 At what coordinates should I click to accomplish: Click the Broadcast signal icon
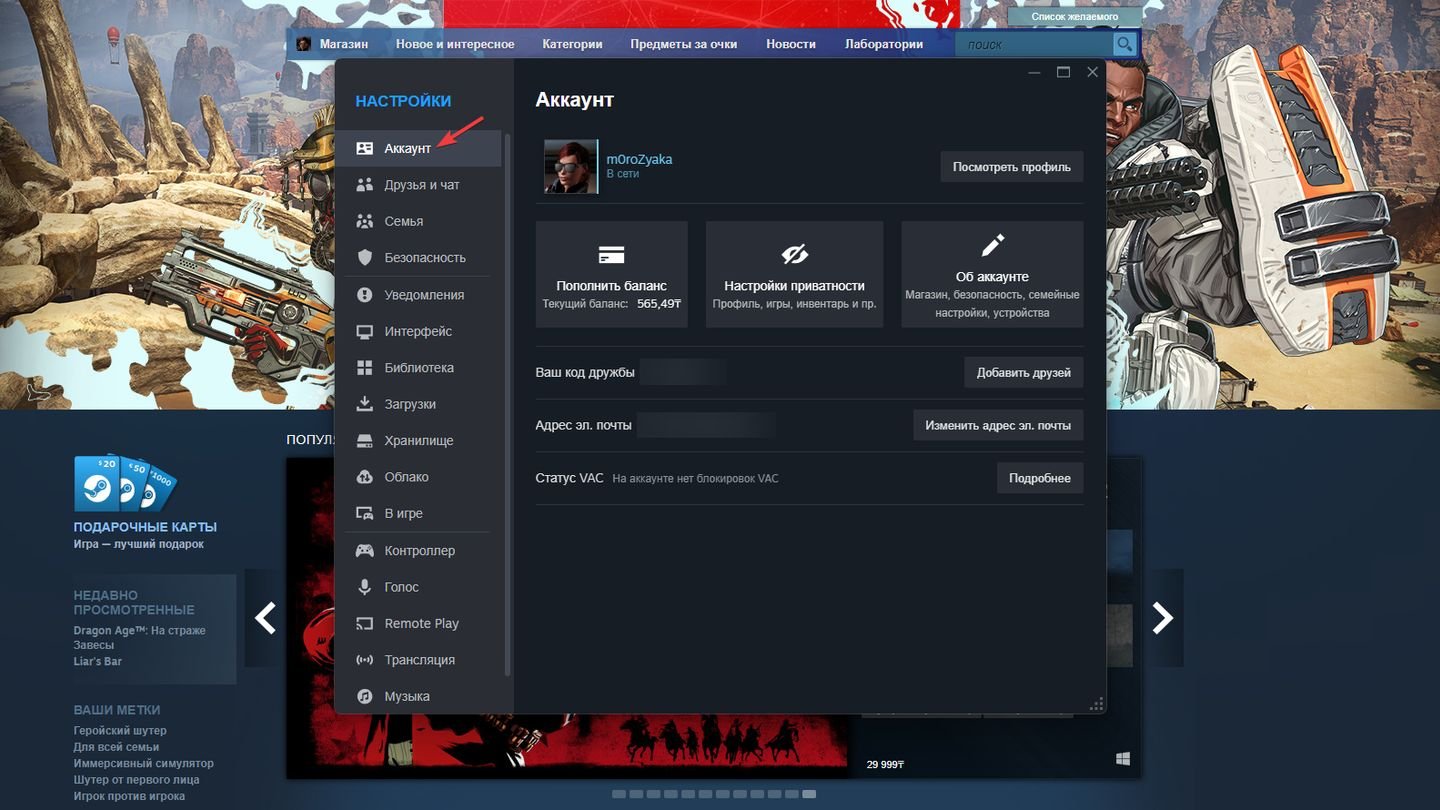[x=365, y=660]
